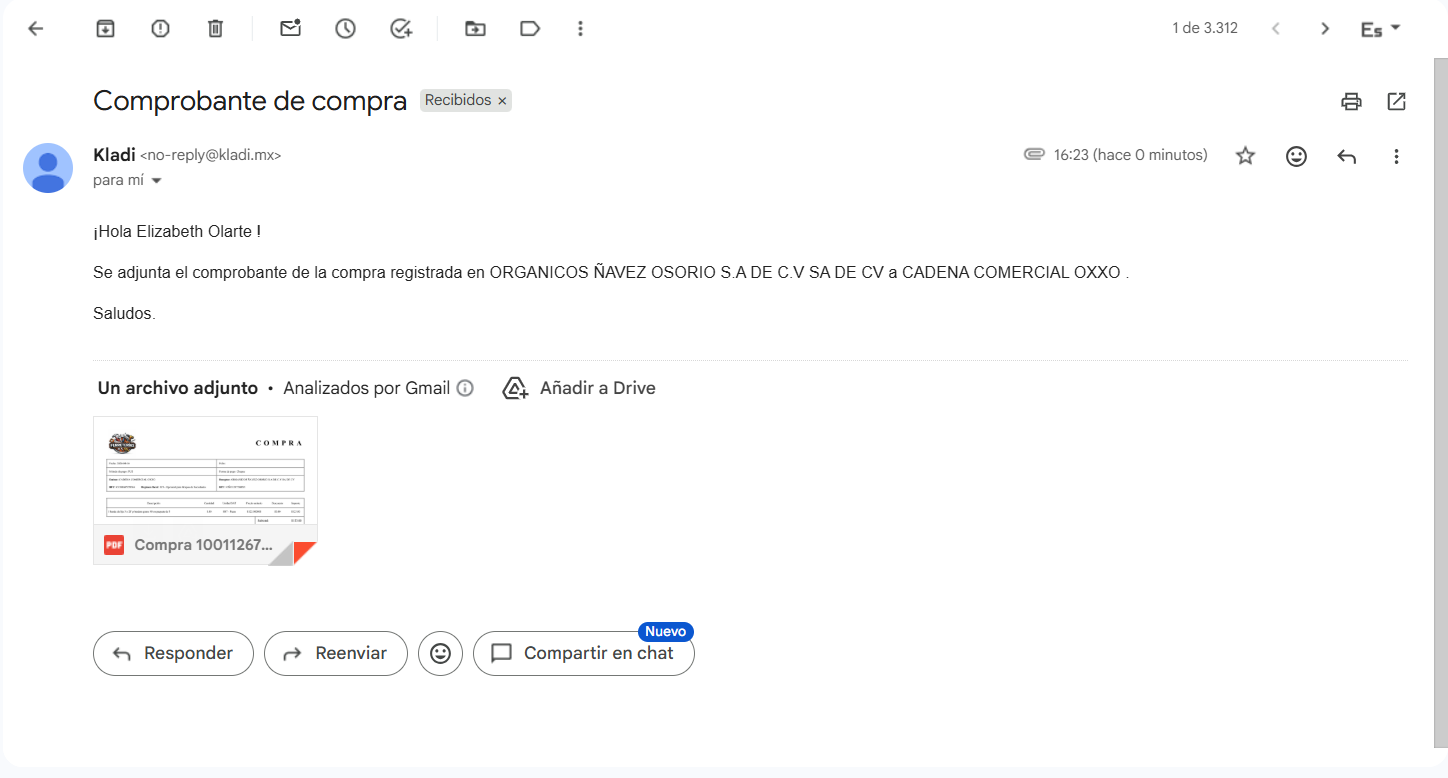Screen dimensions: 1448x778
Task: Click 'Compartir en chat' button
Action: coord(584,653)
